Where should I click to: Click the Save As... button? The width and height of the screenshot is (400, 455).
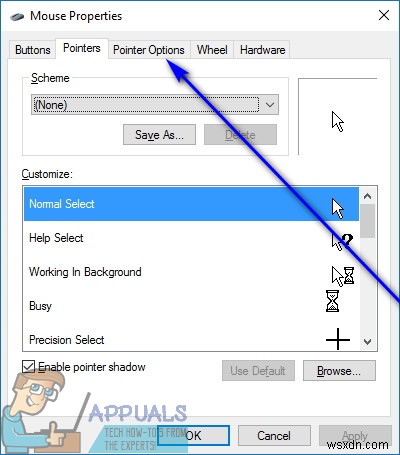tap(159, 135)
